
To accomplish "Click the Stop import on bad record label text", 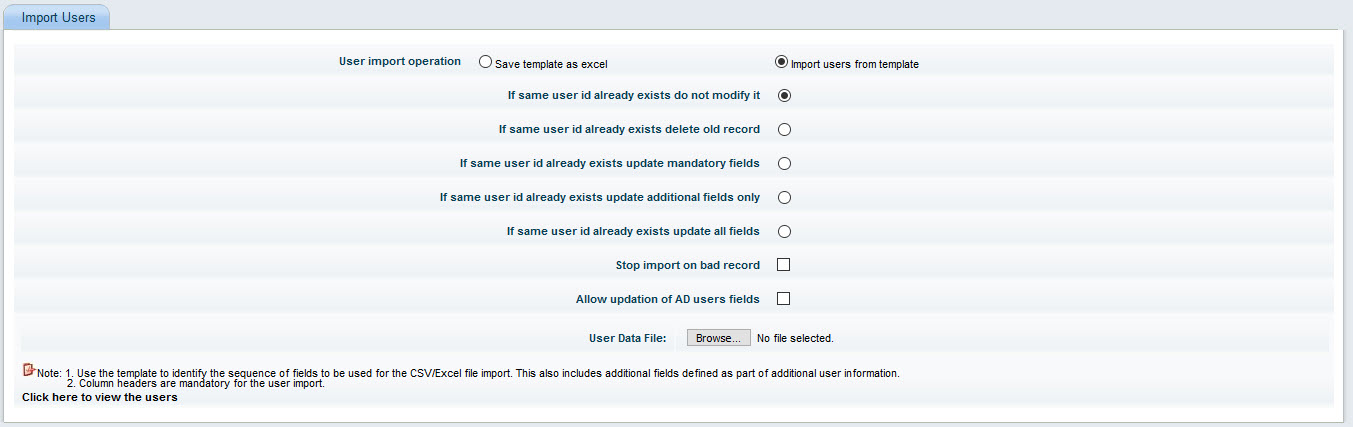I will (x=688, y=266).
